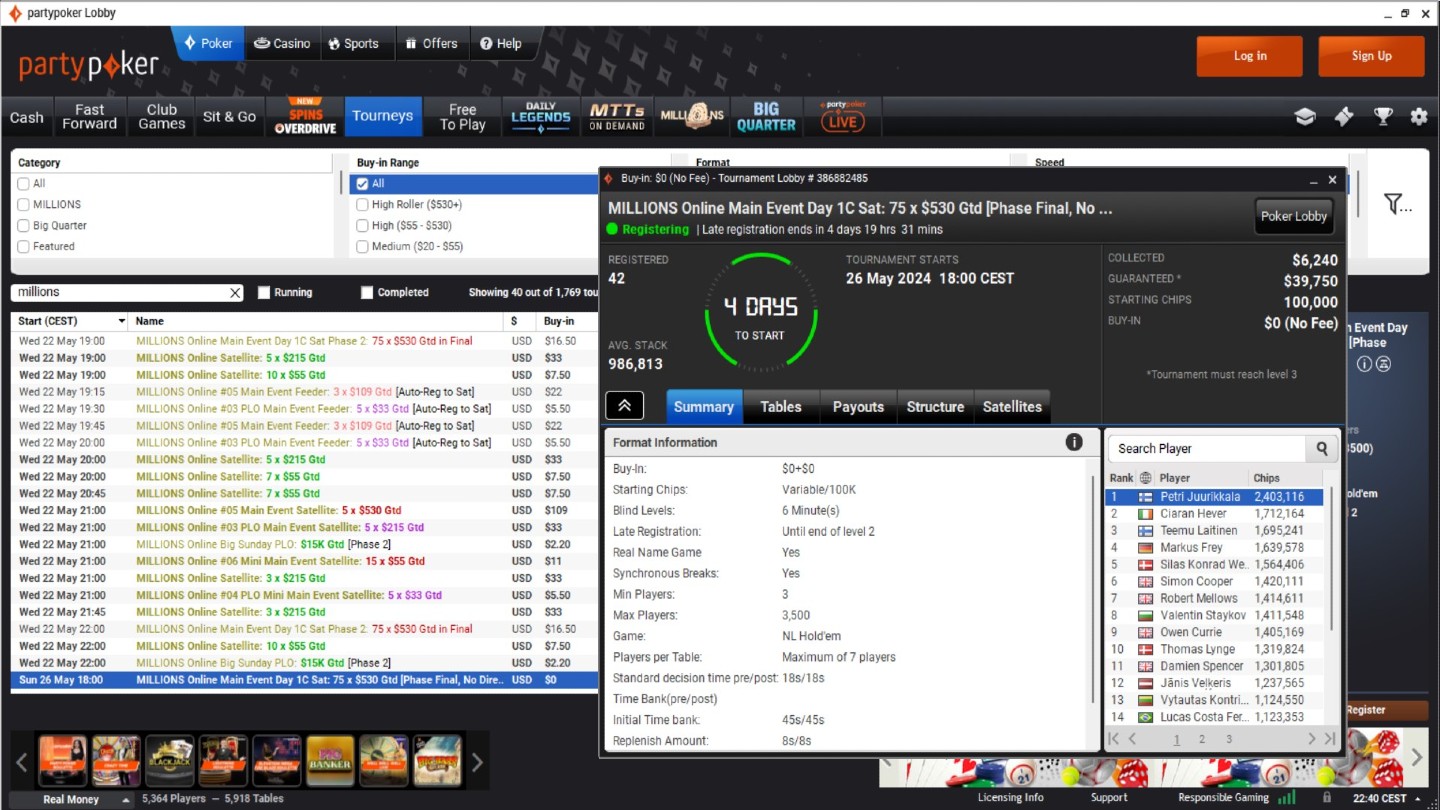Check the MILLIONS category checkbox
Screen dimensions: 1440x810
[23, 204]
